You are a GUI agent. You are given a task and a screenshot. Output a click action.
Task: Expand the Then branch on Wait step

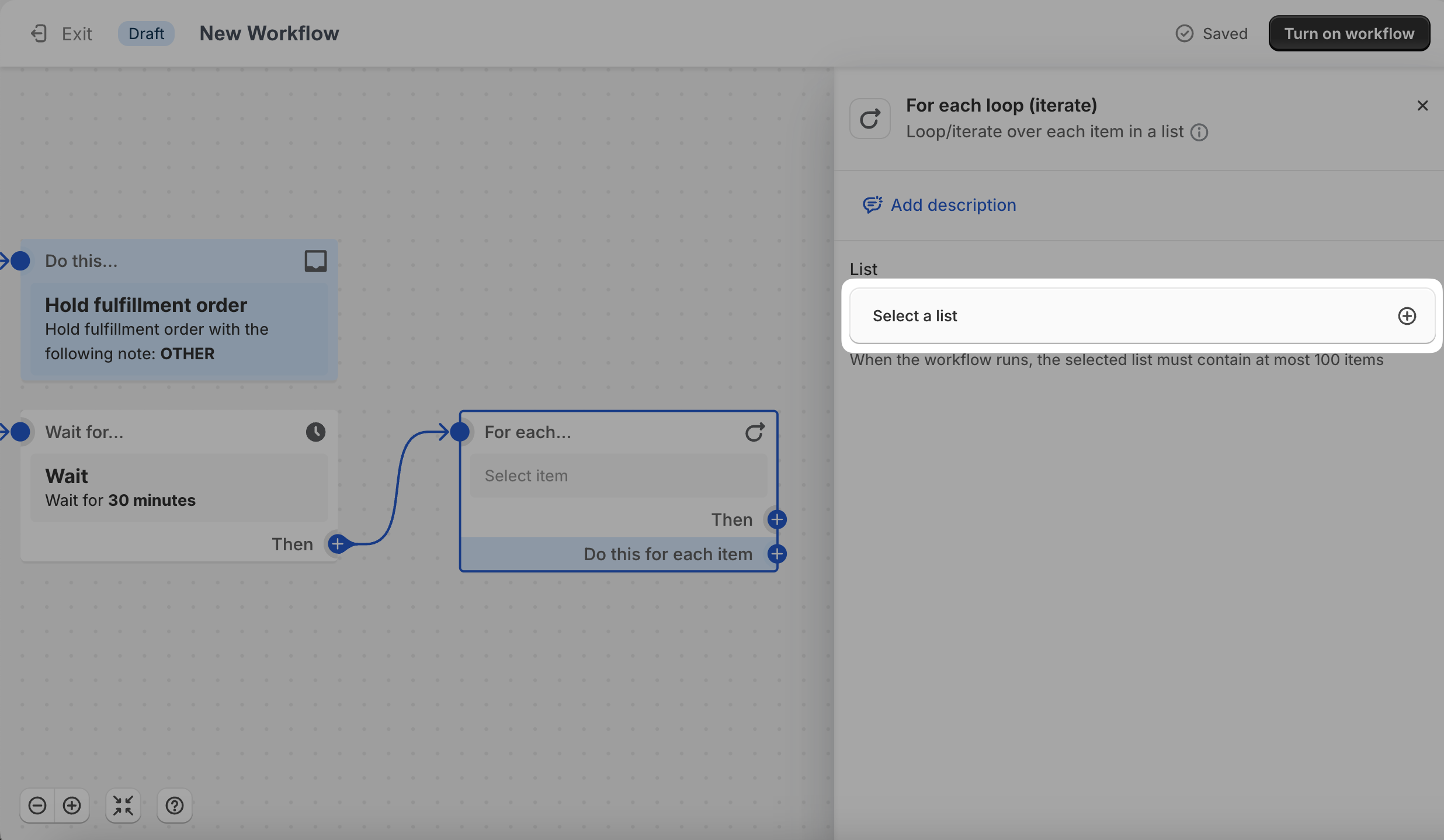pos(337,543)
